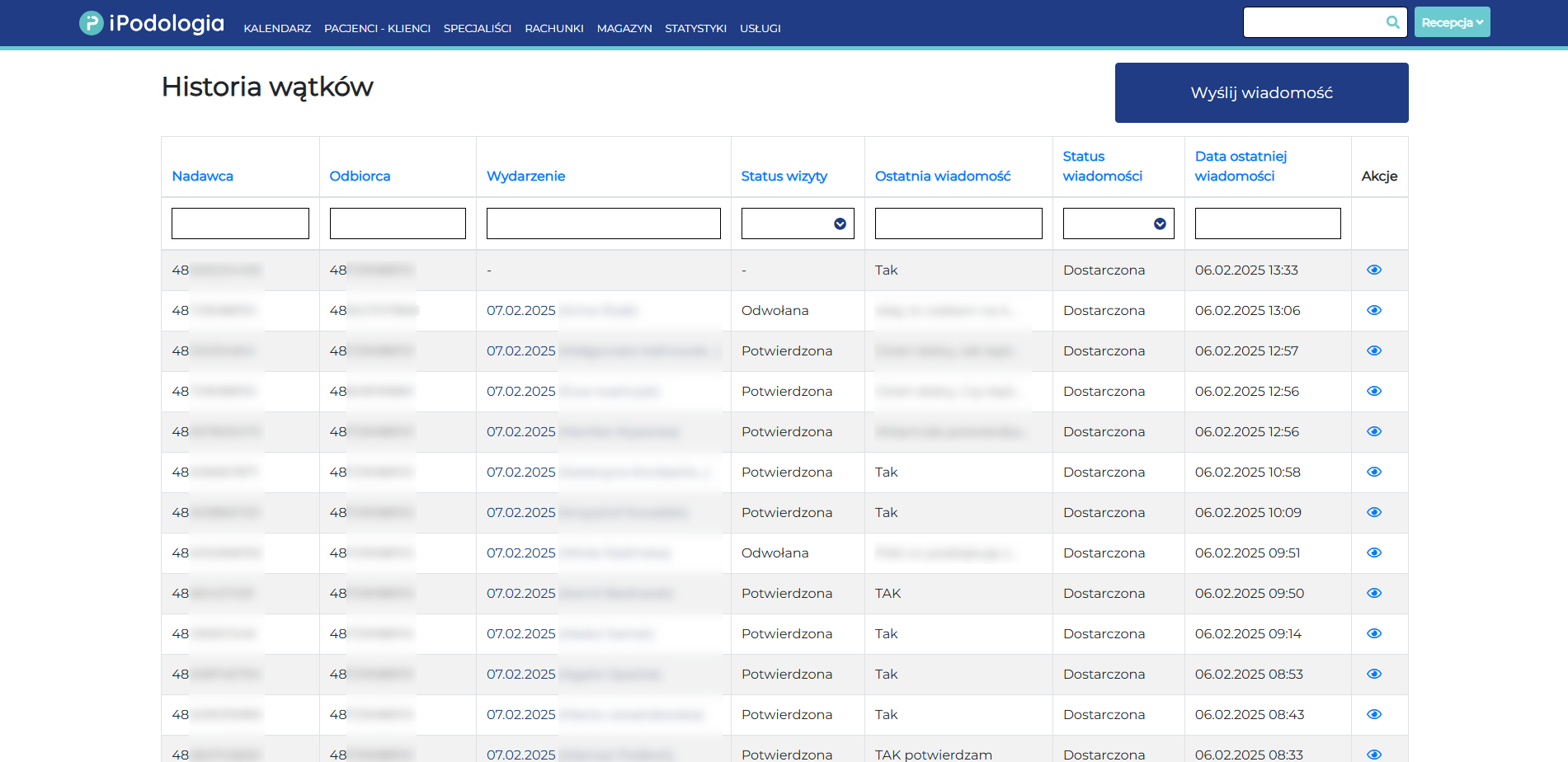The image size is (1568, 762).
Task: Click the Wydarzenie filter input field
Action: click(603, 223)
